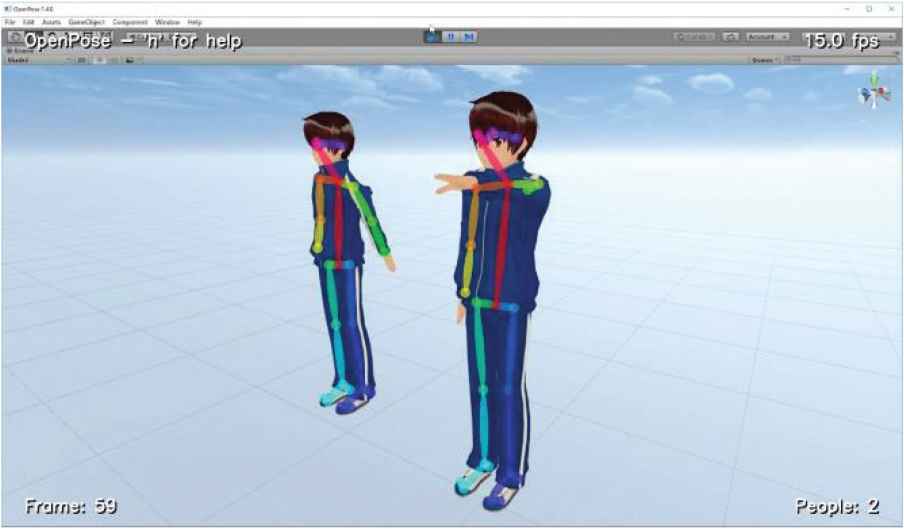Open the GameObject menu

point(86,22)
